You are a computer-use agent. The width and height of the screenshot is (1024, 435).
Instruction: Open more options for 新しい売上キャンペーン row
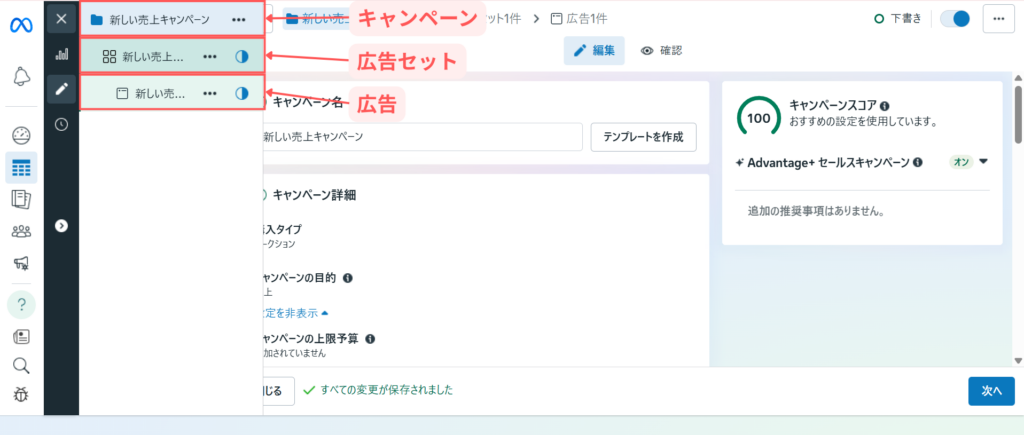239,20
